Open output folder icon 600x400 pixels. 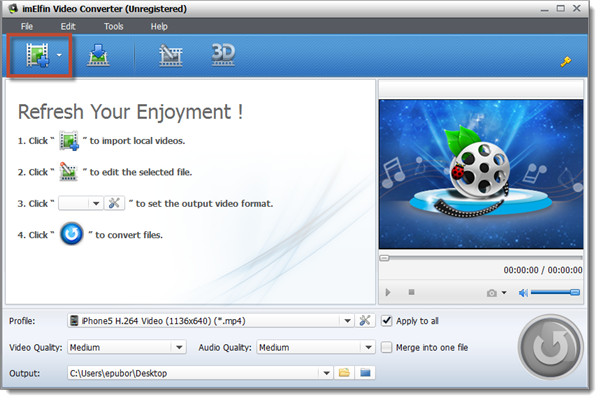[x=365, y=372]
